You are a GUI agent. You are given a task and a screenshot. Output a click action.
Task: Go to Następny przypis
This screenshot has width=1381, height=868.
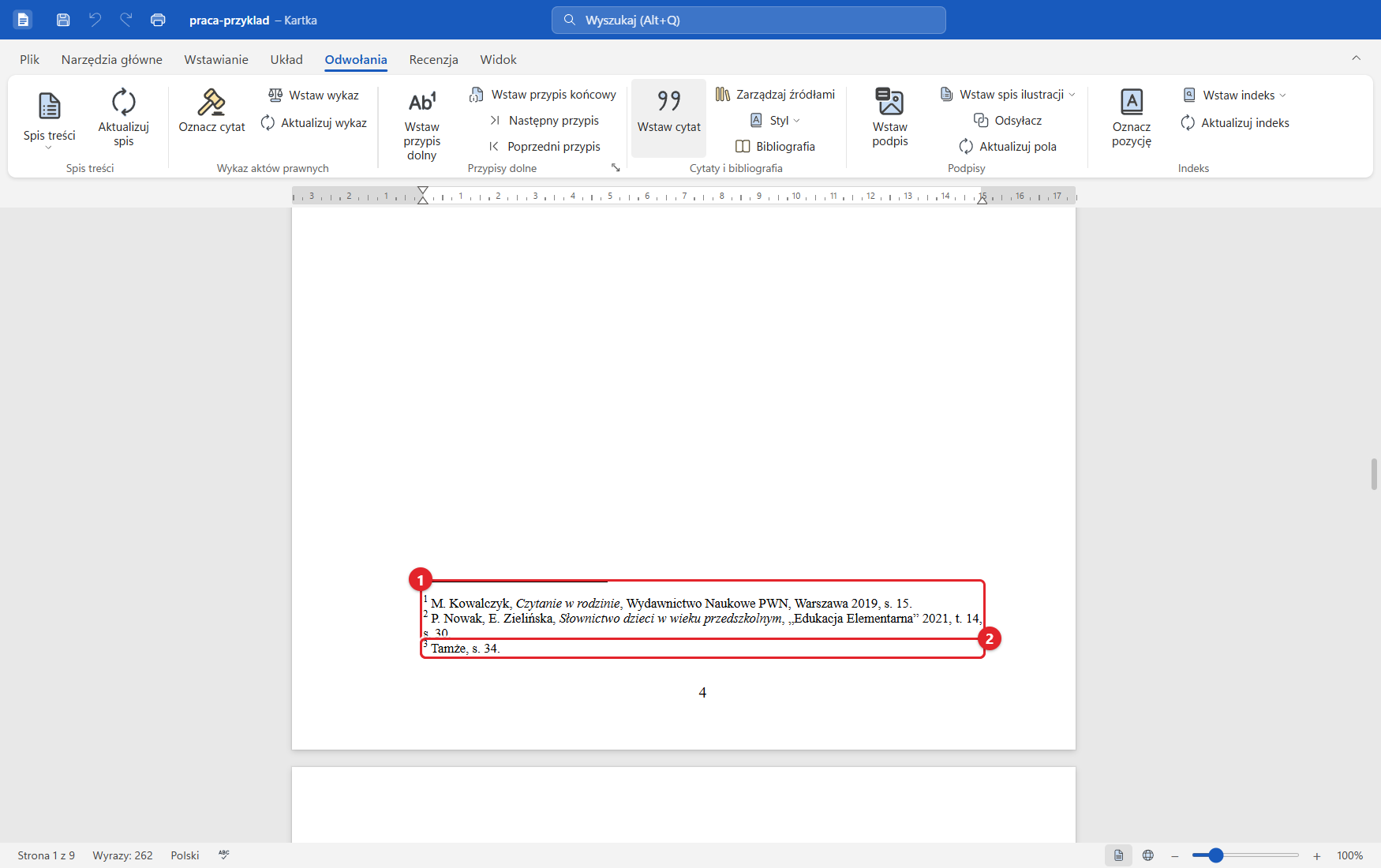coord(544,120)
